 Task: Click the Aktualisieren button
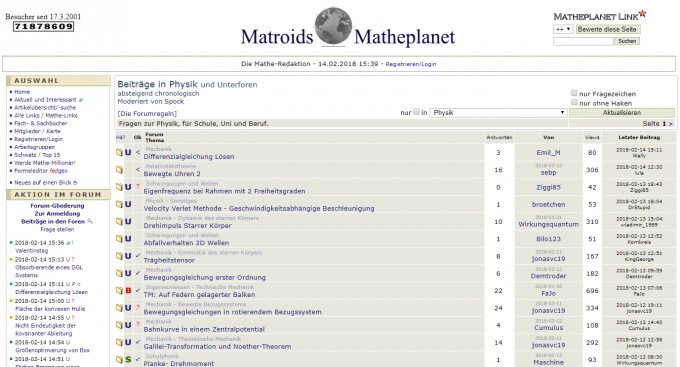tap(621, 112)
